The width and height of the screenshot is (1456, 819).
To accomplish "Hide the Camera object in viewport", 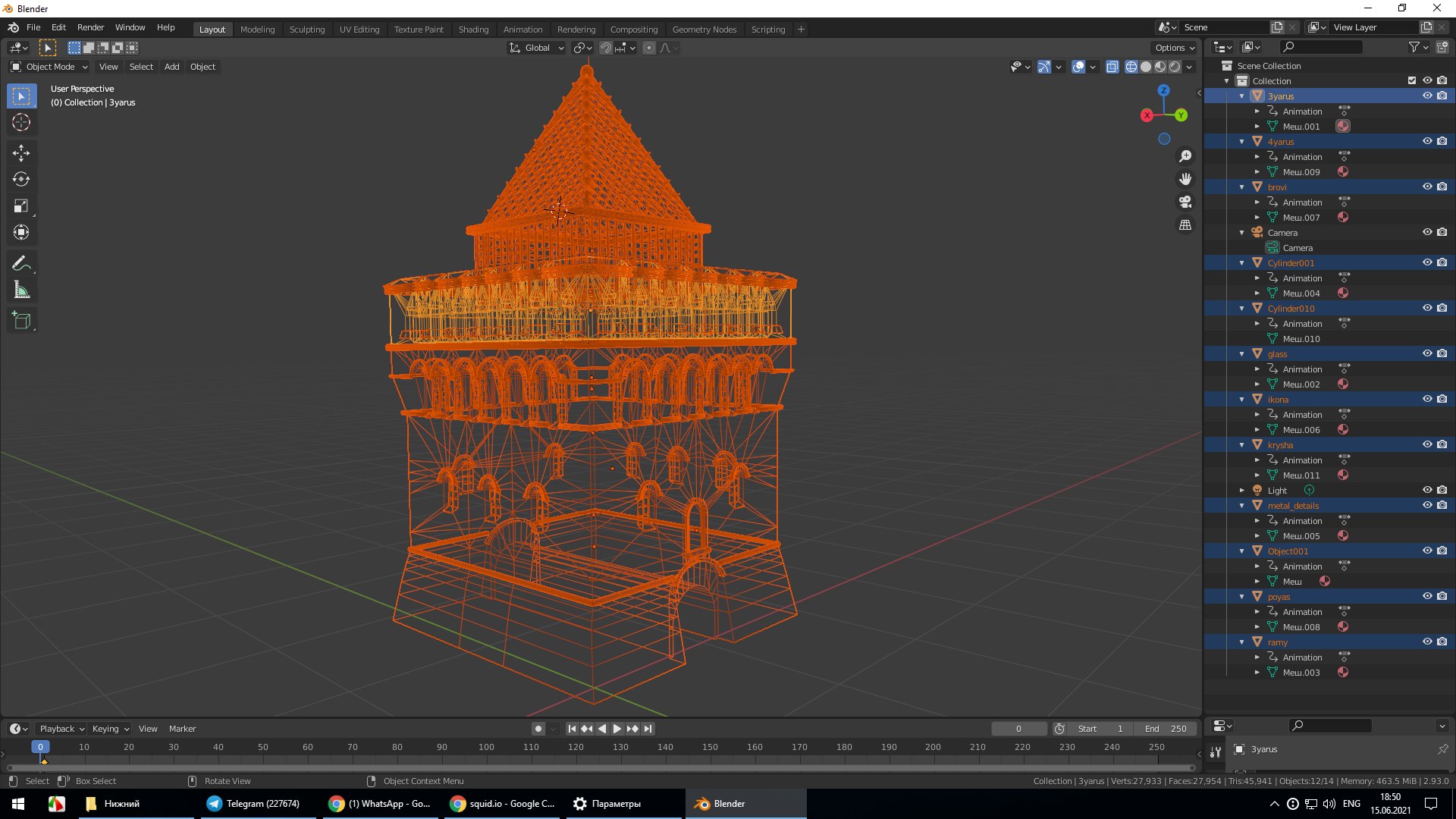I will [1427, 233].
